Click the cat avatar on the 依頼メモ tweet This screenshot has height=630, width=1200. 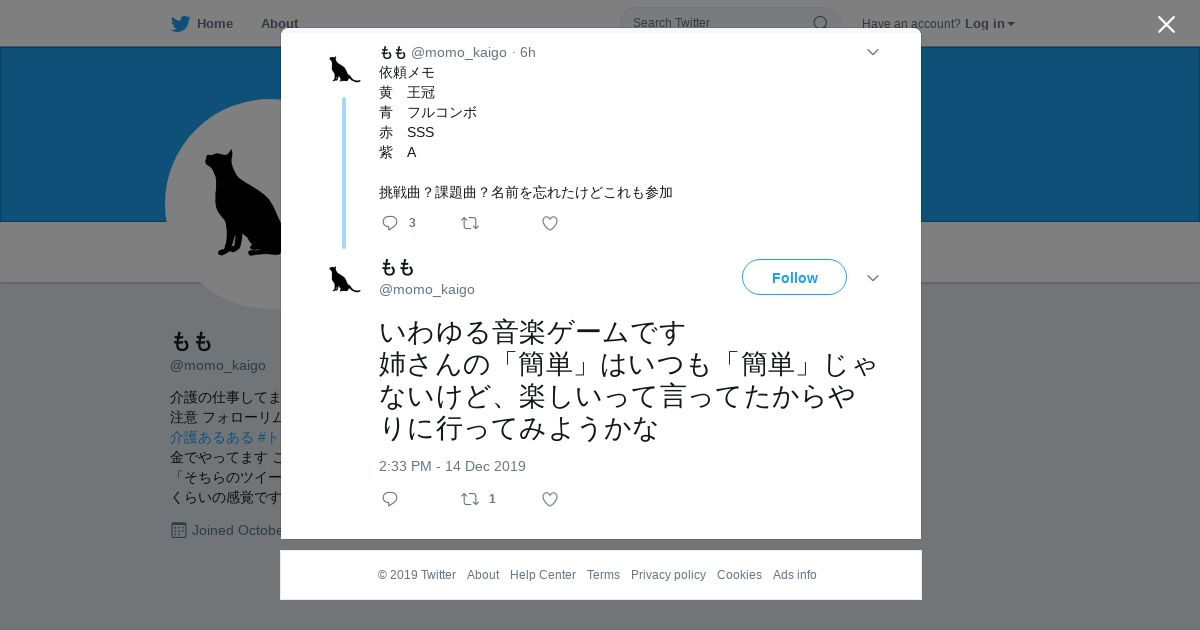click(x=345, y=69)
